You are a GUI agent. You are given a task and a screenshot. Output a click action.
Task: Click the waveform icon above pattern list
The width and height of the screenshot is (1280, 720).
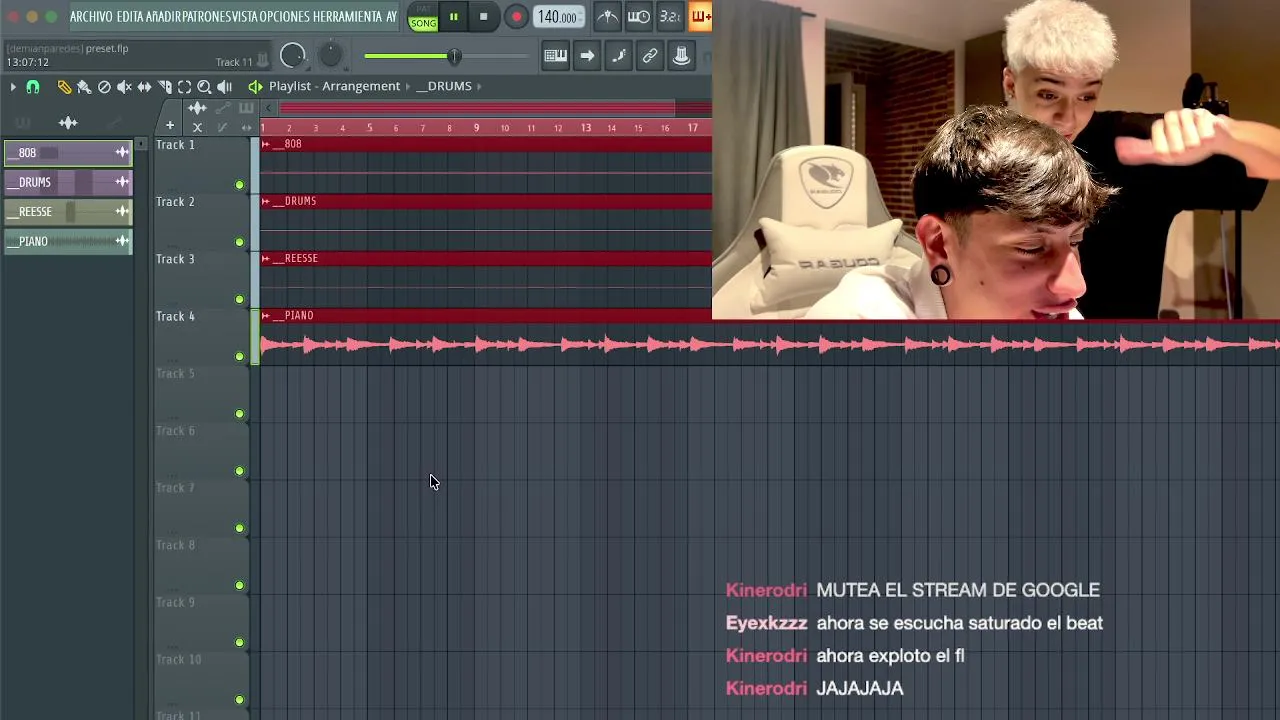point(68,123)
